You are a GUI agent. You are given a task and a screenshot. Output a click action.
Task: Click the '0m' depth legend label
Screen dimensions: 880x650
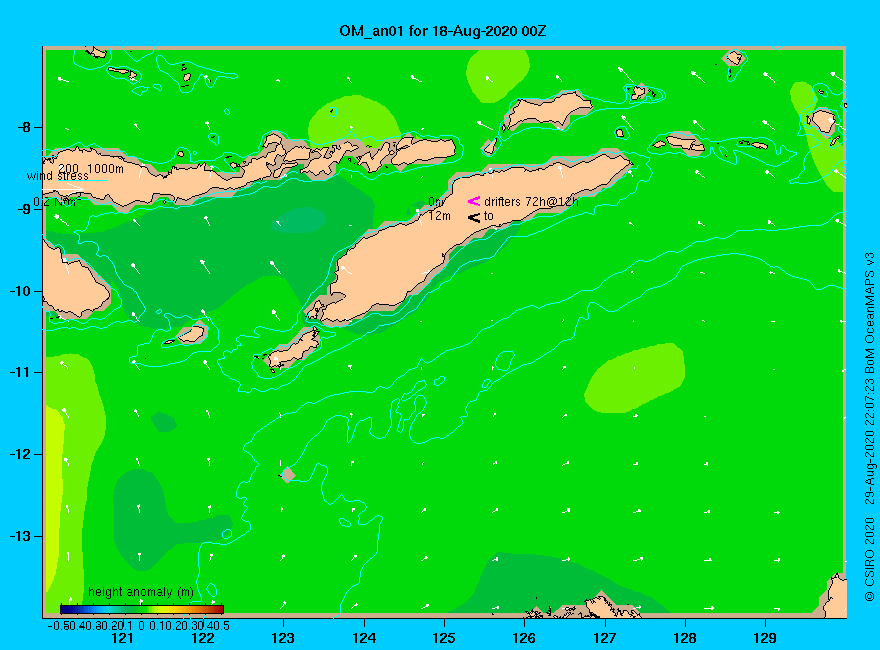(x=436, y=201)
